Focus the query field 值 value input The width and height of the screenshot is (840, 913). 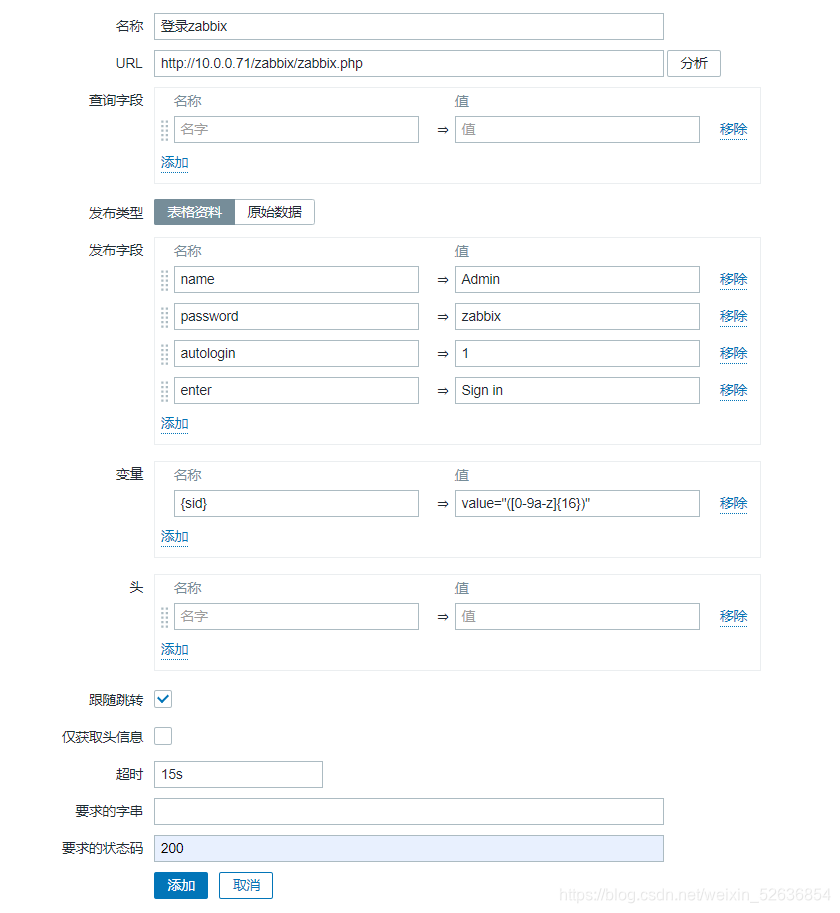[577, 130]
